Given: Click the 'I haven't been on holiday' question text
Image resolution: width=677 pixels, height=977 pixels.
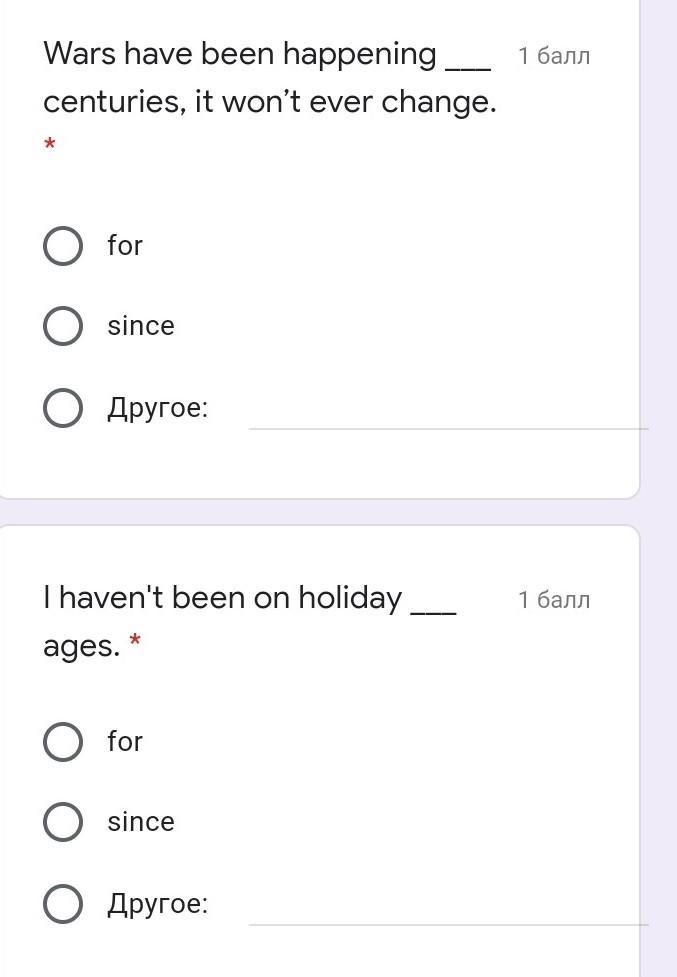Looking at the screenshot, I should click(x=222, y=598).
